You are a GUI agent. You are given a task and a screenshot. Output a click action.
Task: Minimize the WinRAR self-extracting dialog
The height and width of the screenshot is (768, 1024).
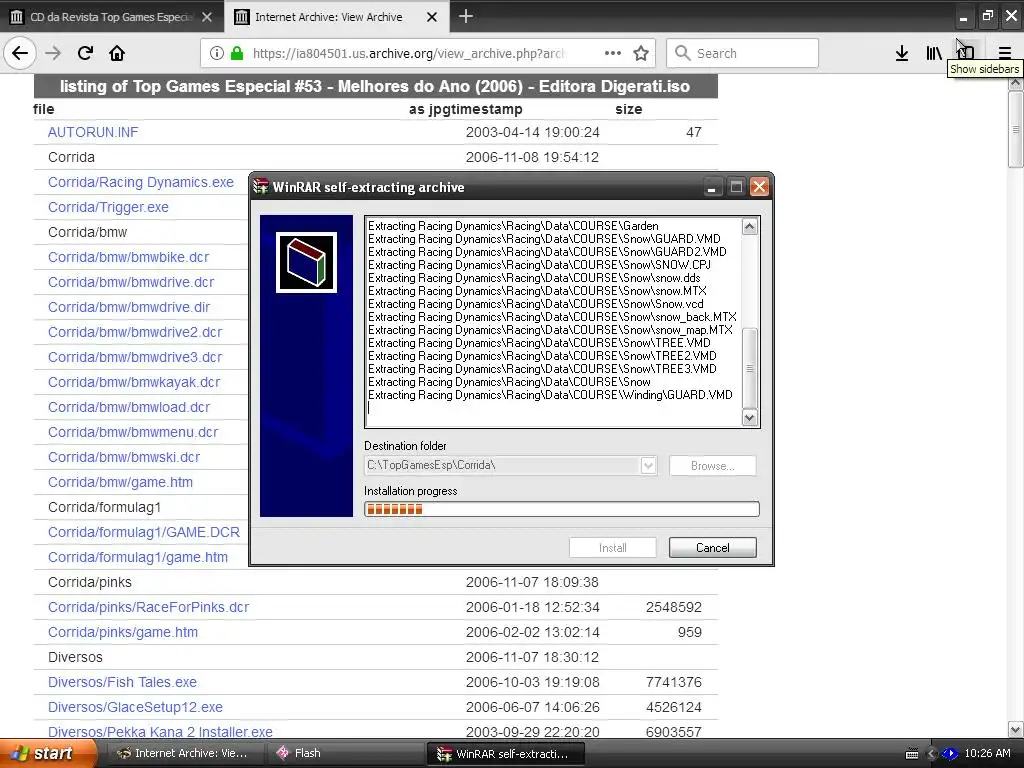click(712, 187)
